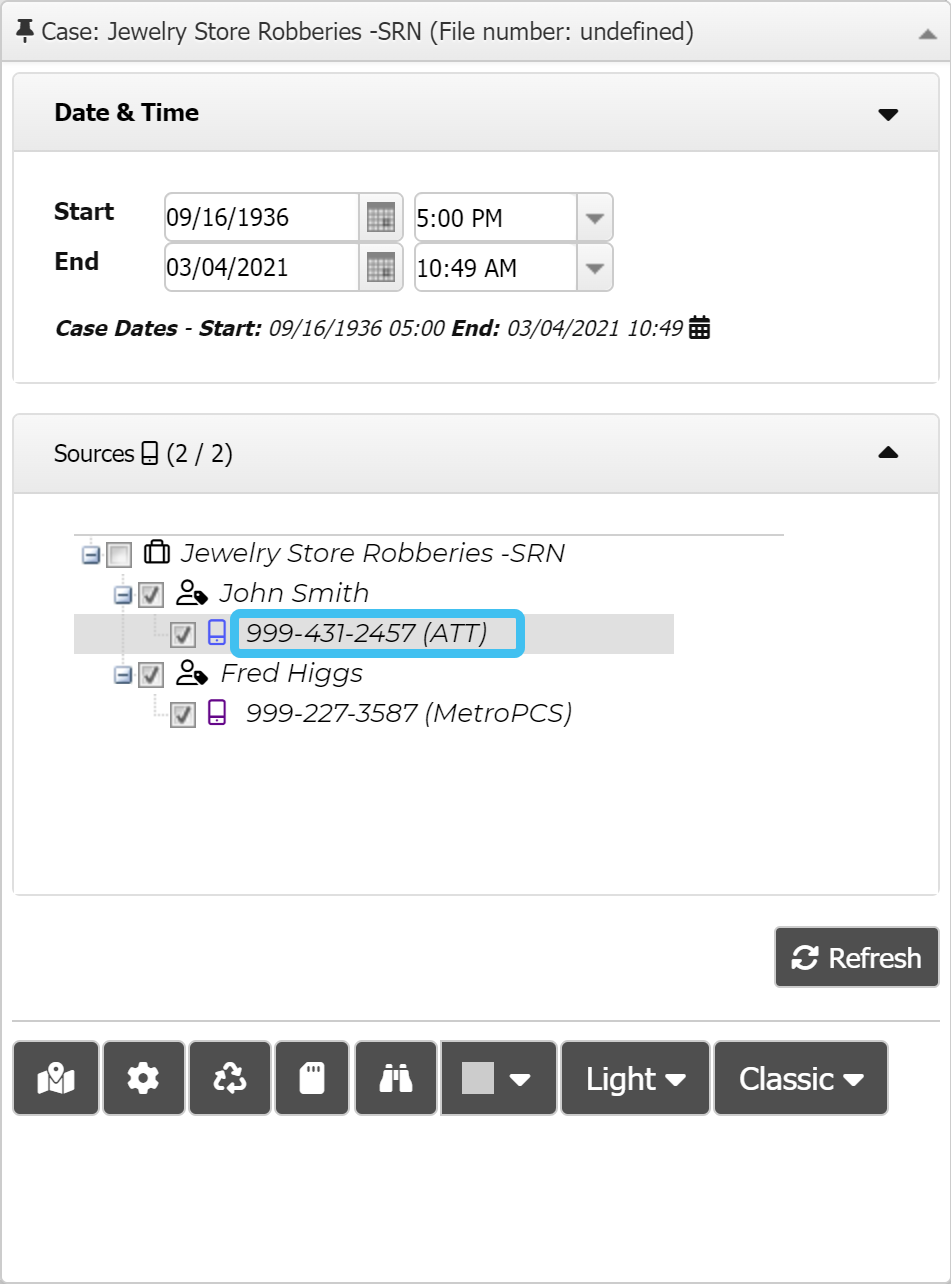Open the Start time dropdown
Viewport: 951px width, 1284px height.
pos(595,217)
